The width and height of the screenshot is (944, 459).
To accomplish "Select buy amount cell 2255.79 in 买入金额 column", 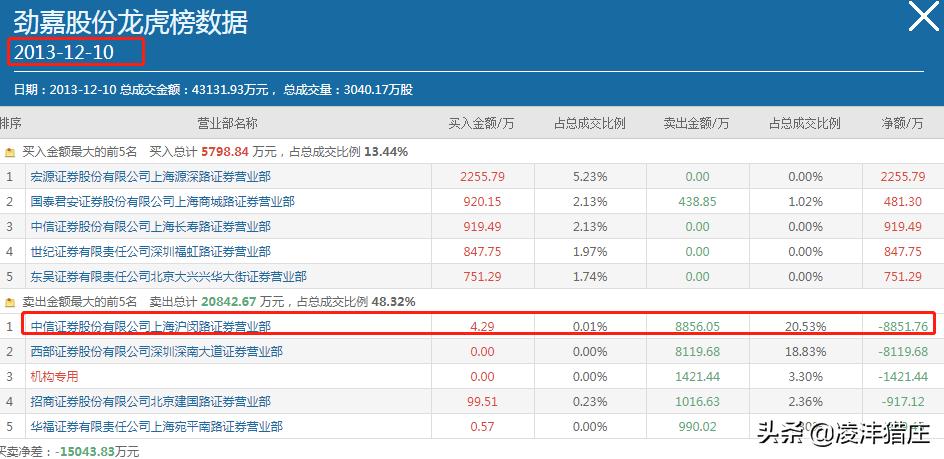I will coord(482,177).
